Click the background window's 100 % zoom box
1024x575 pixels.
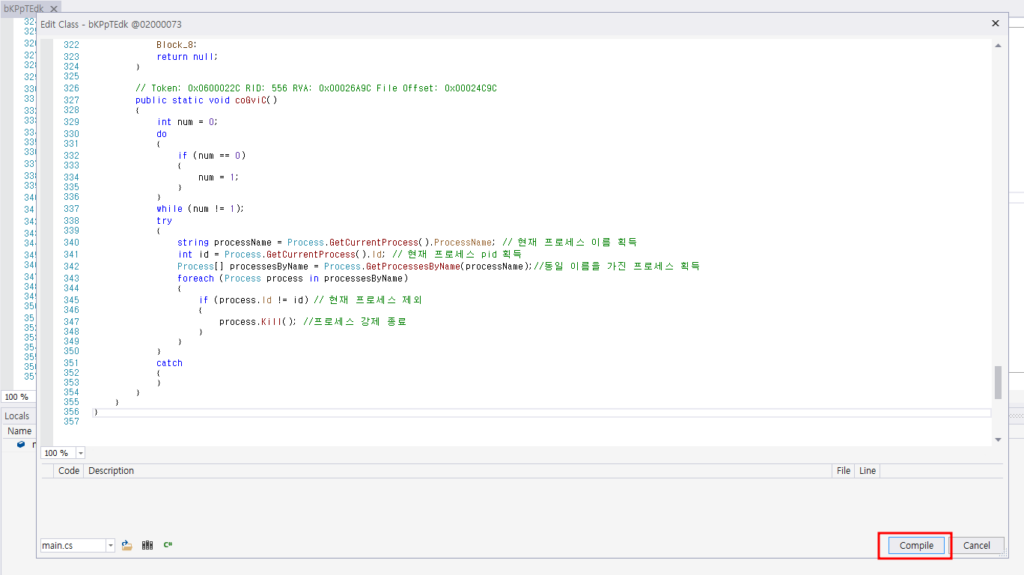coord(17,397)
